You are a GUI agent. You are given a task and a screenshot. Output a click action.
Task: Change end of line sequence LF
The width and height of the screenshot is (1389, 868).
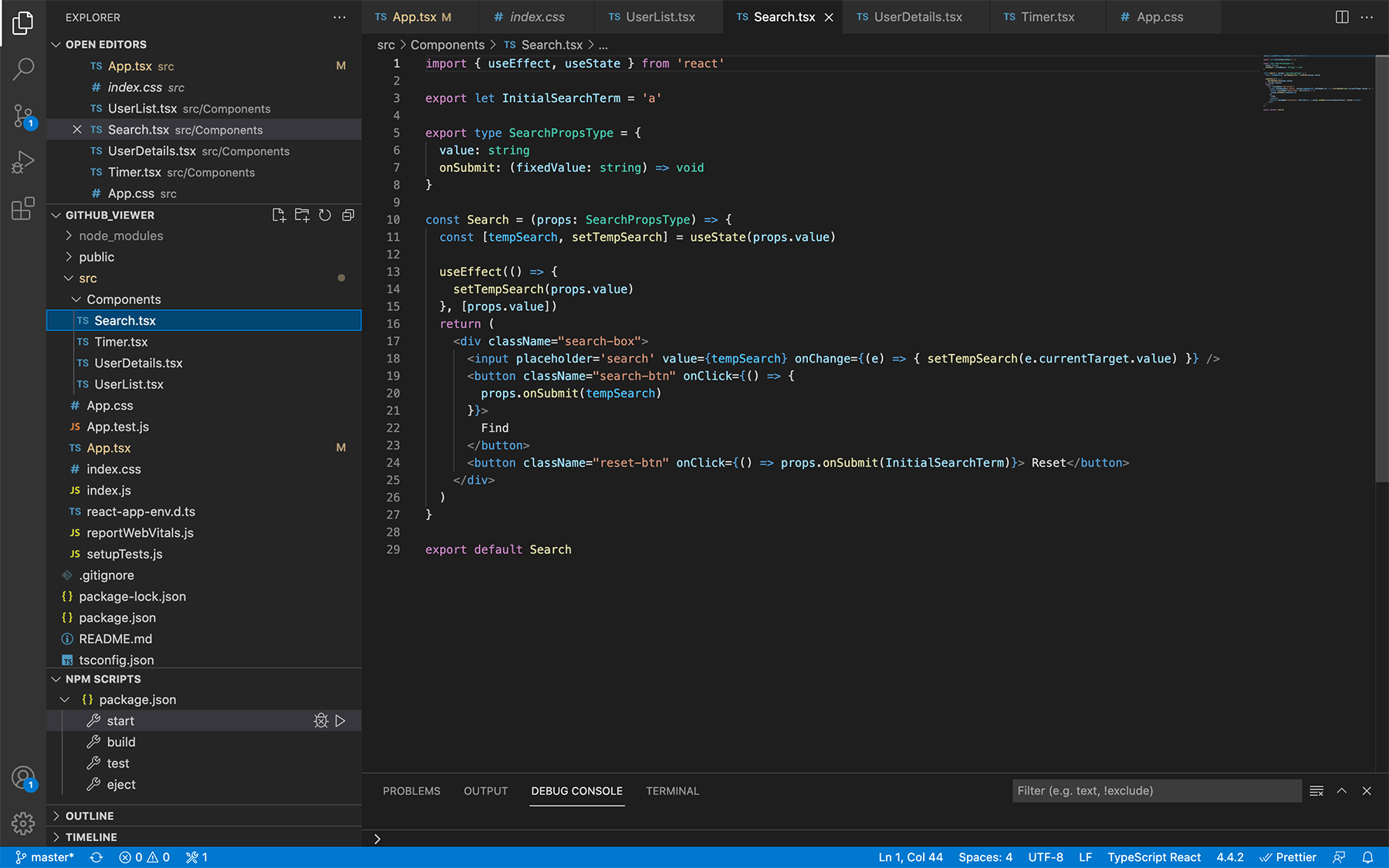(1085, 857)
